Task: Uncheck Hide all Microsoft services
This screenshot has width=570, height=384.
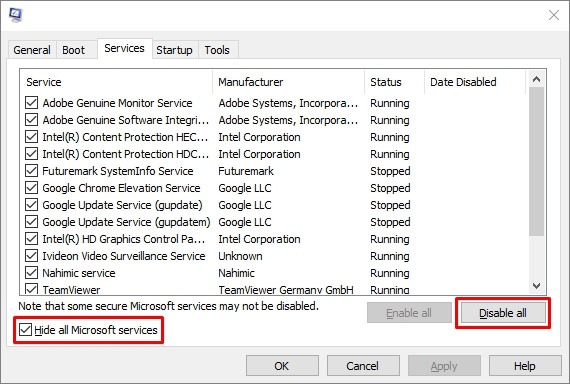Action: [x=25, y=330]
